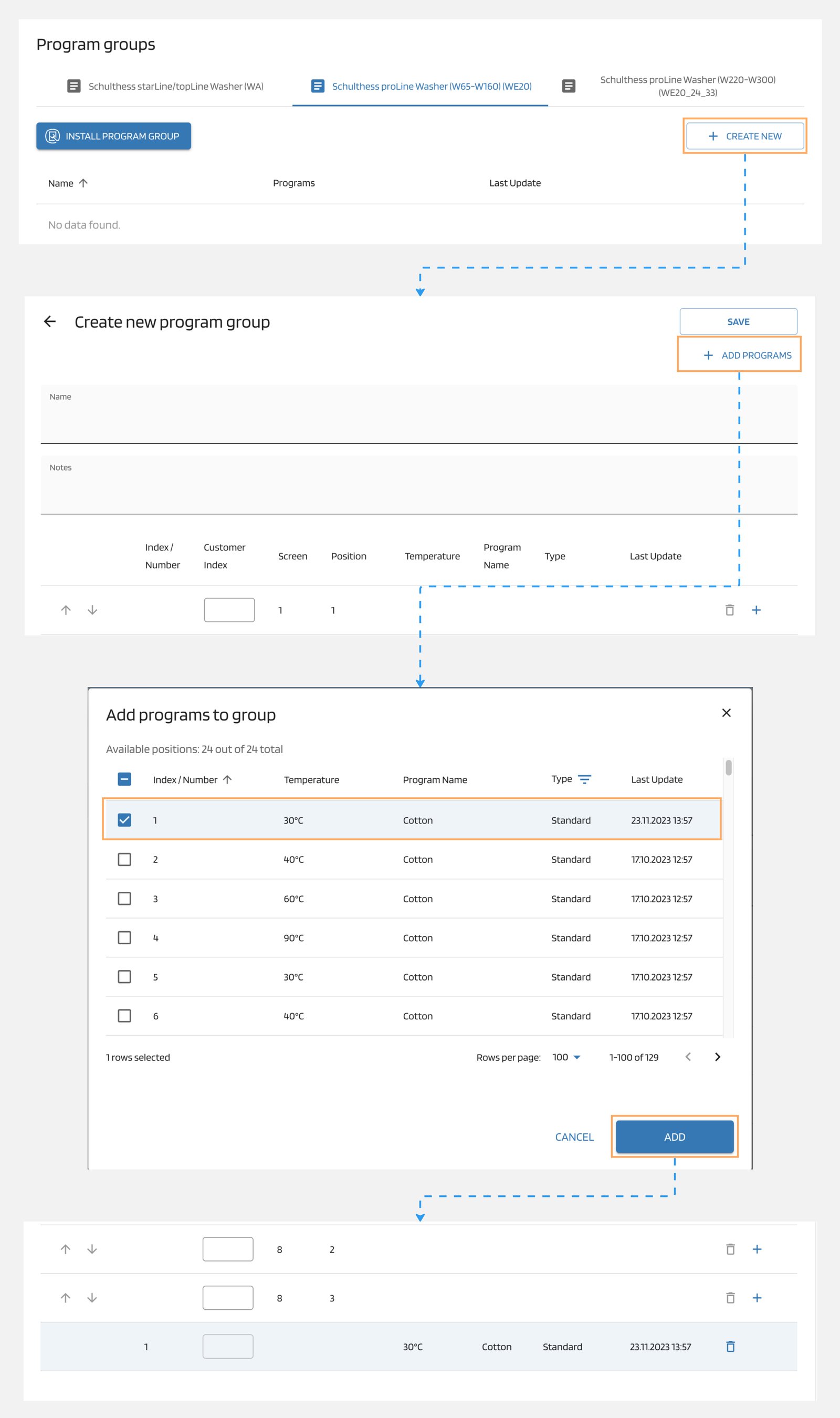The image size is (840, 1418).
Task: Open the Rows per page dropdown
Action: pyautogui.click(x=566, y=1057)
